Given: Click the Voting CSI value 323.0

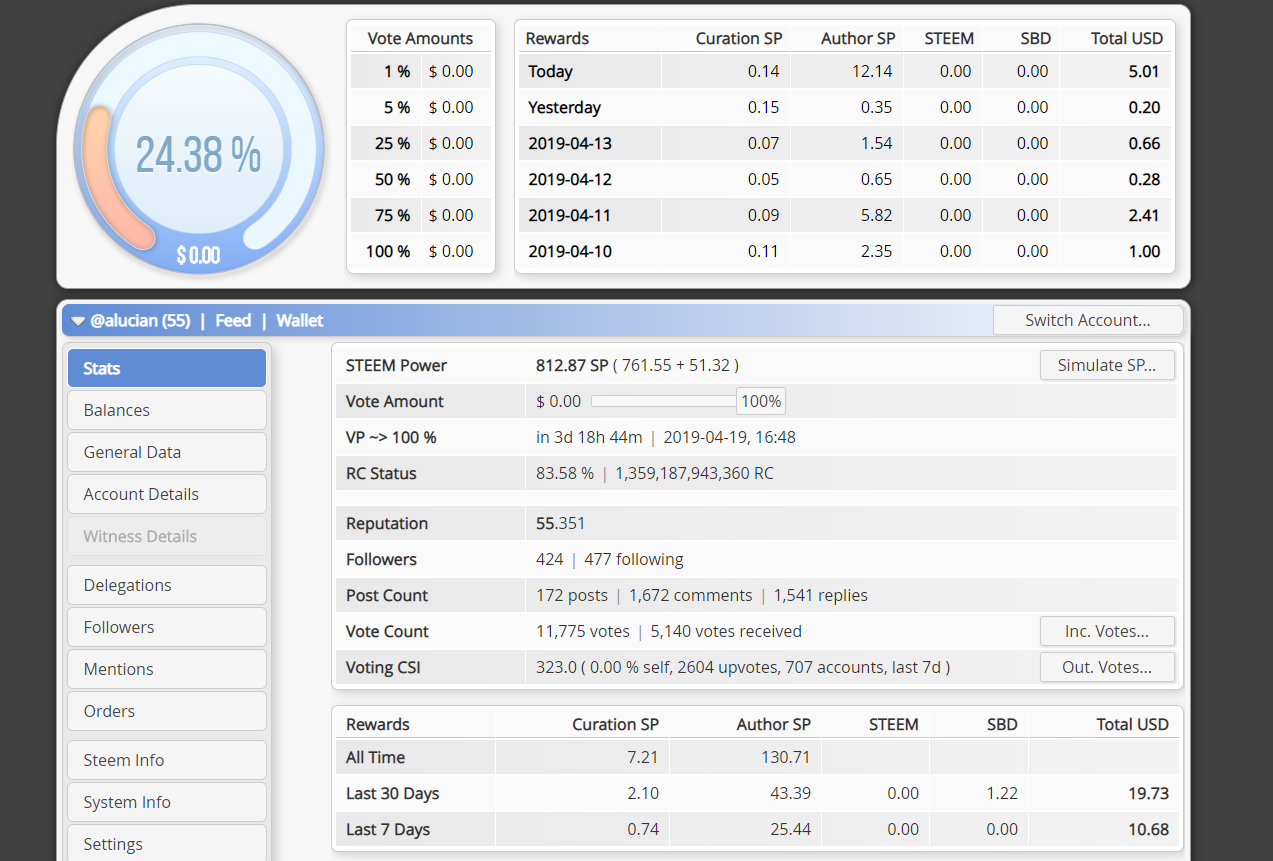Looking at the screenshot, I should click(555, 667).
